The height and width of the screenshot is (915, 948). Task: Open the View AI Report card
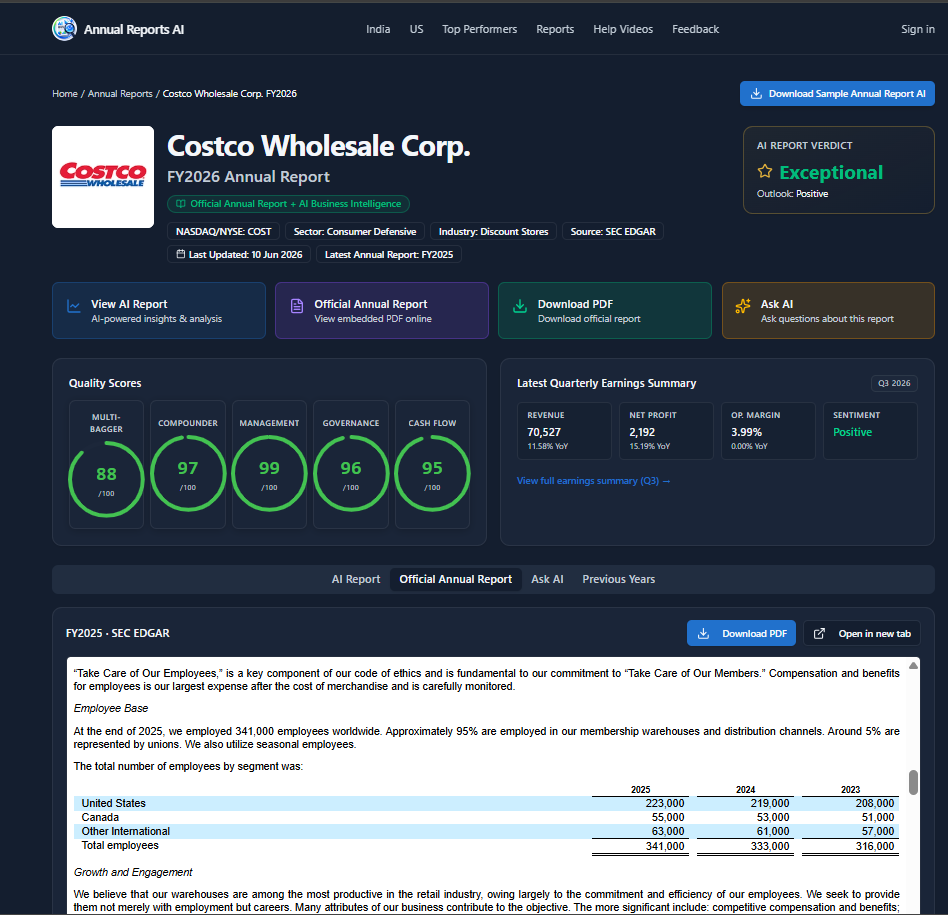pos(159,310)
